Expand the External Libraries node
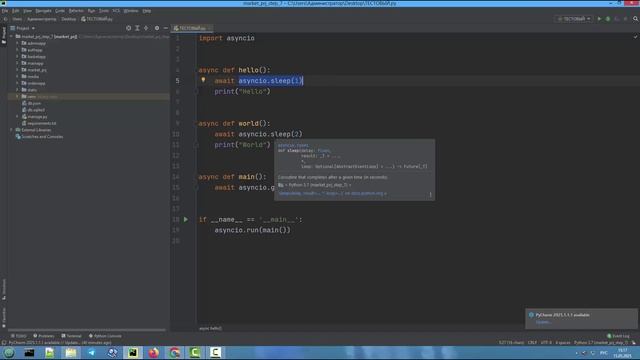The width and height of the screenshot is (640, 360). (x=11, y=130)
